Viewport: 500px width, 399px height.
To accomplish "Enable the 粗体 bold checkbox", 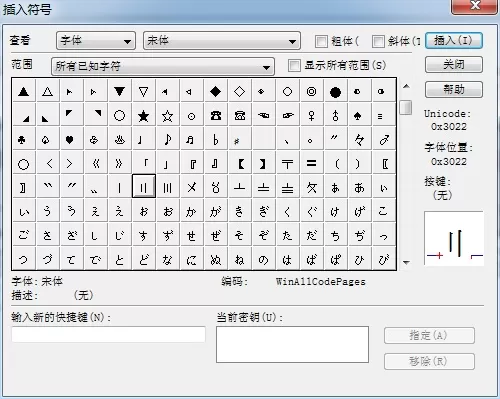I will click(x=321, y=41).
